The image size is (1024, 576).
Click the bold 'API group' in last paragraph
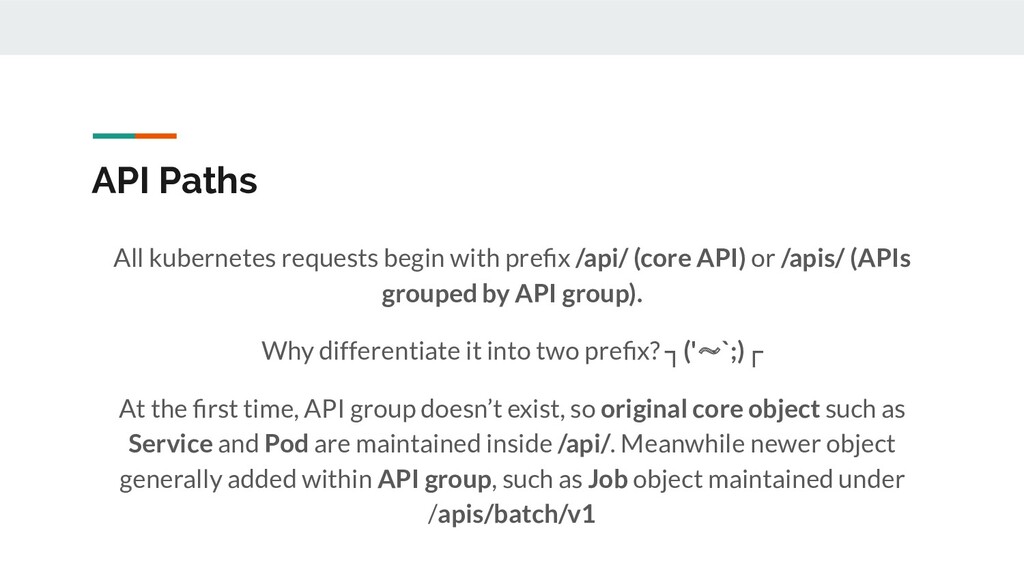(434, 479)
